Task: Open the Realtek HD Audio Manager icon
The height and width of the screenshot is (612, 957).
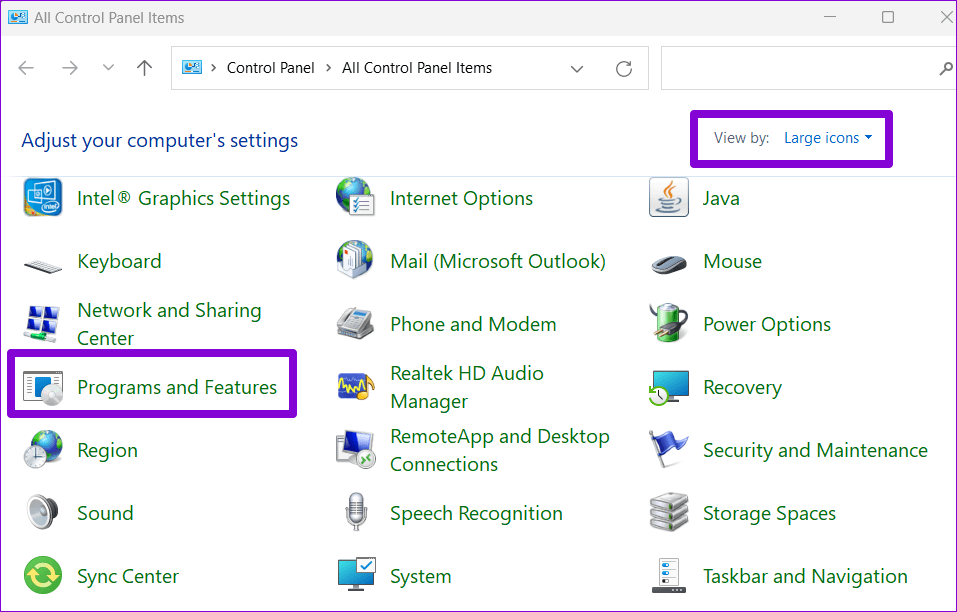Action: [x=356, y=387]
